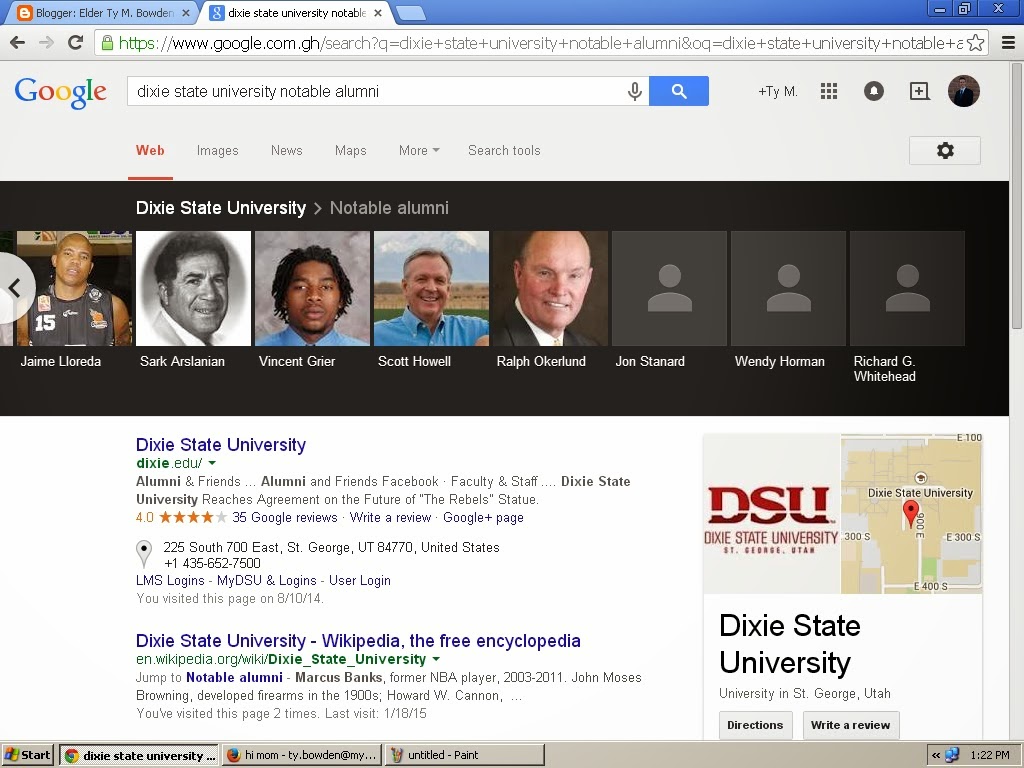Select the Images search tab
Viewport: 1024px width, 768px height.
[x=217, y=151]
